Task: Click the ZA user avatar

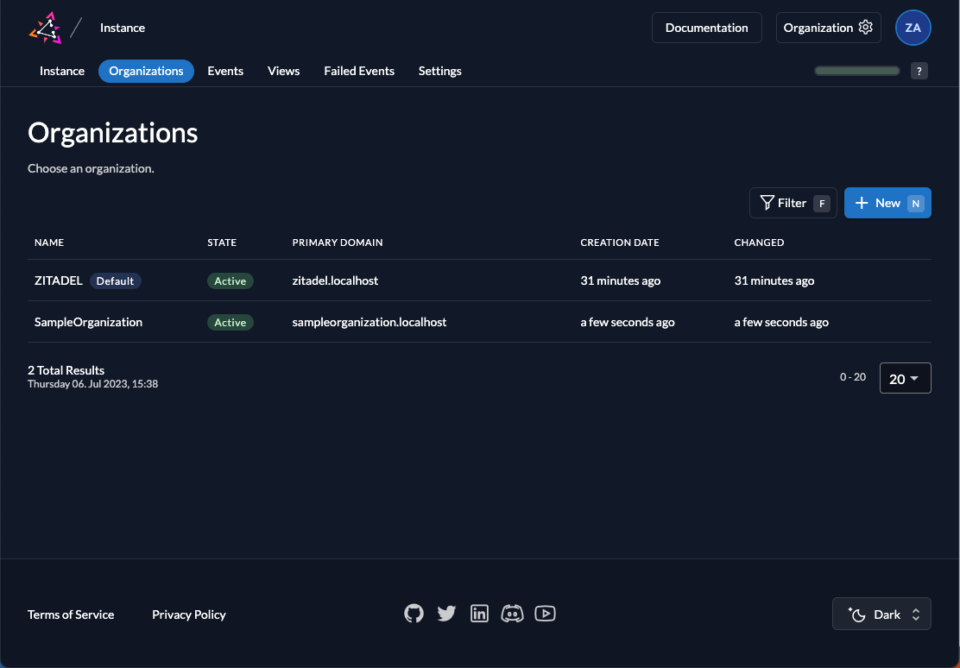Action: pos(912,27)
